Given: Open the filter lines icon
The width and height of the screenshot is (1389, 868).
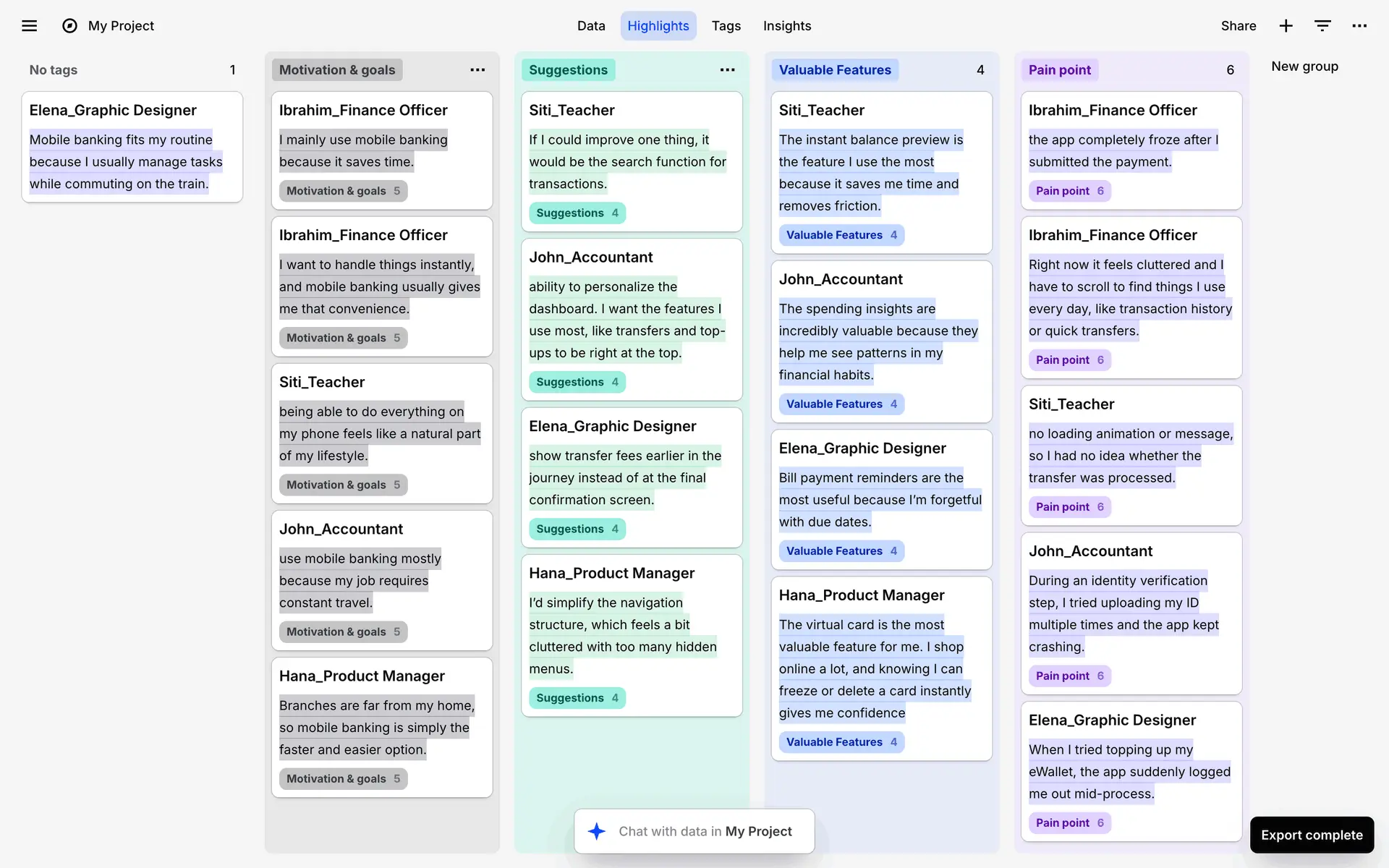Looking at the screenshot, I should 1322,26.
